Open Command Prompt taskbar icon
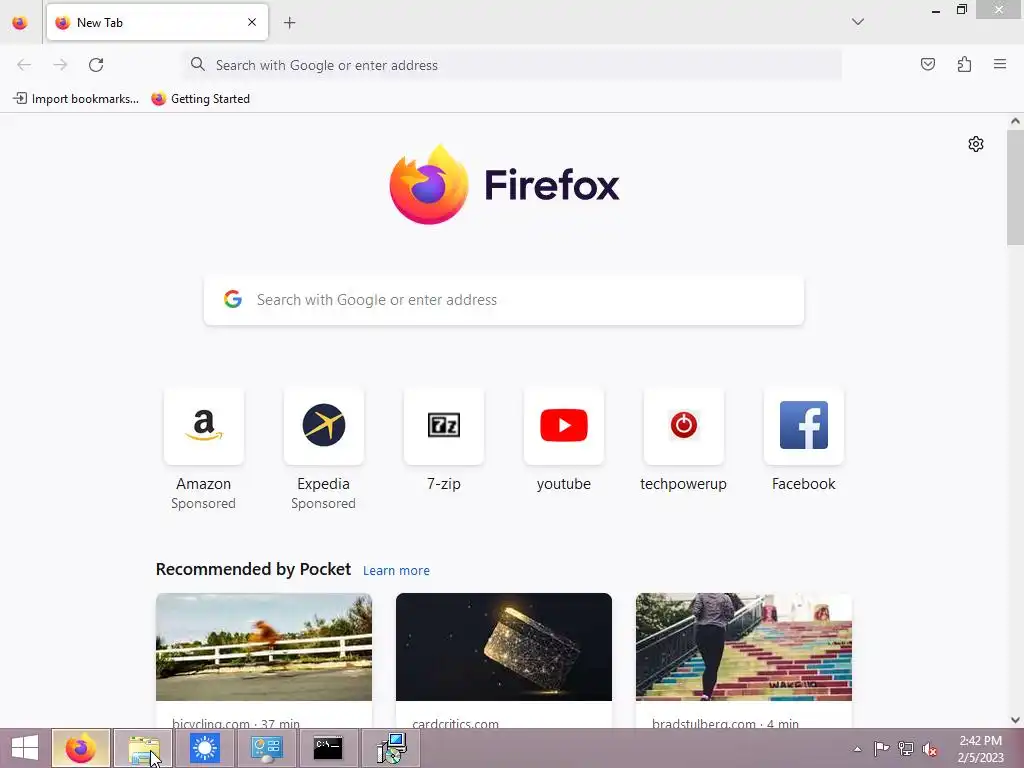 coord(328,748)
